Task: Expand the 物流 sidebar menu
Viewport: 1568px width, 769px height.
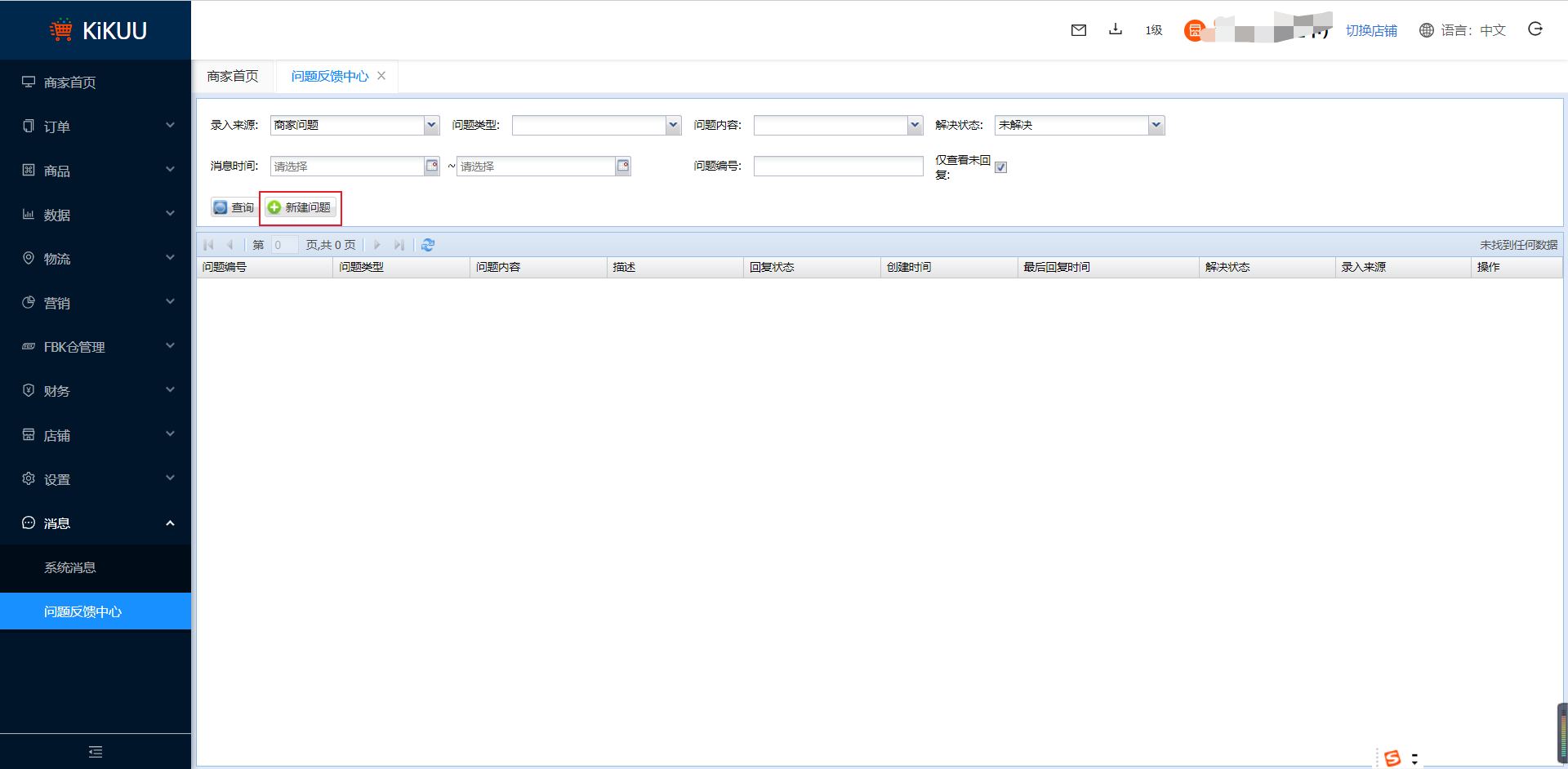Action: pos(96,258)
